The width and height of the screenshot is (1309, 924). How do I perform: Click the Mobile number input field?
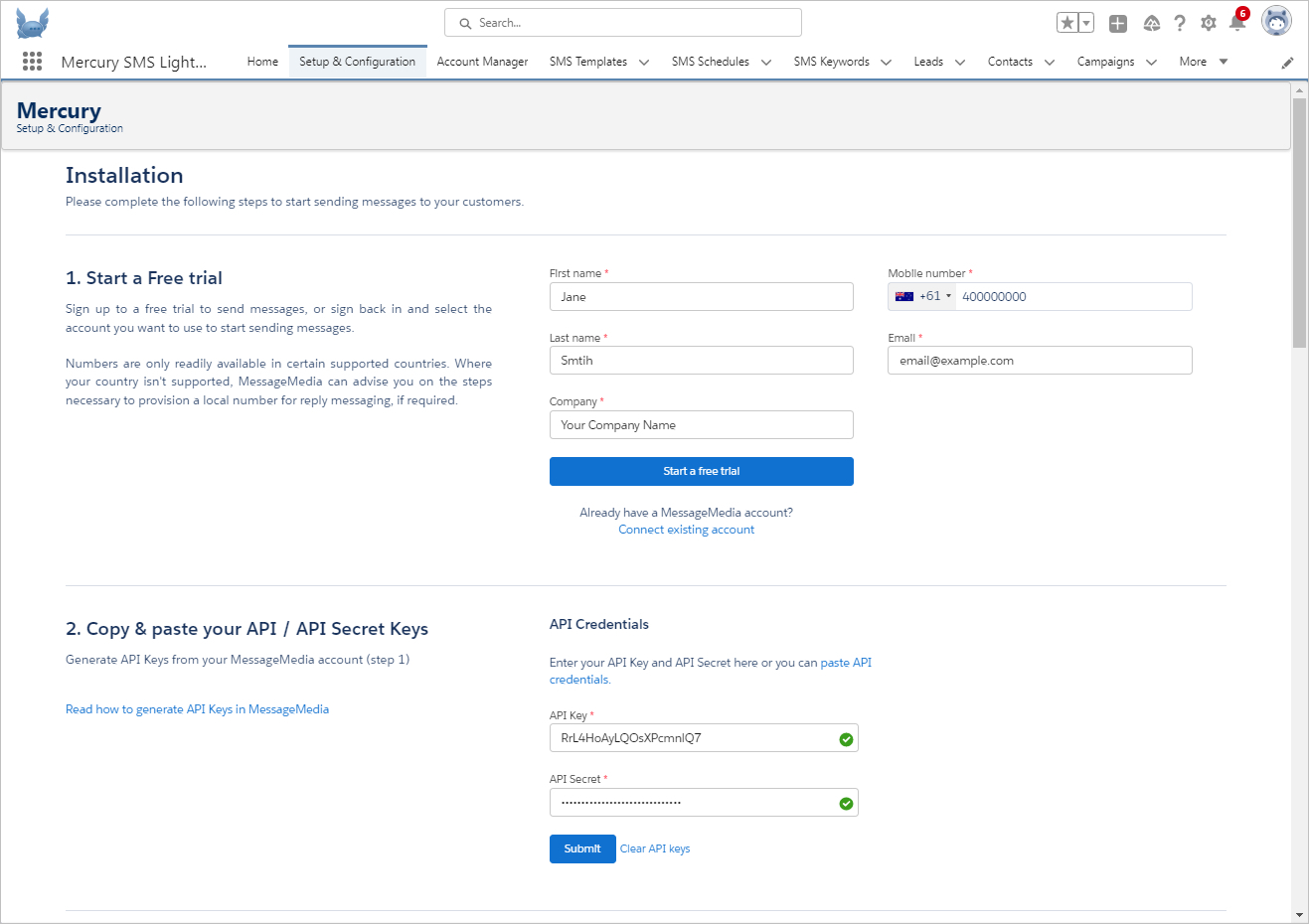pyautogui.click(x=1073, y=296)
